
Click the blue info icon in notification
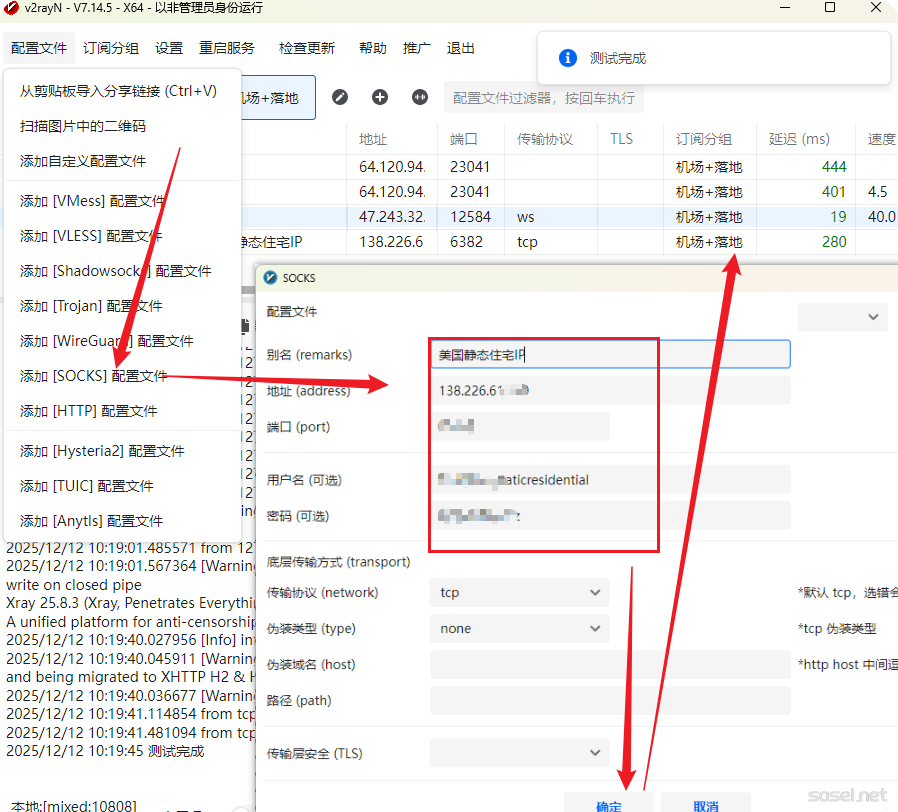567,58
